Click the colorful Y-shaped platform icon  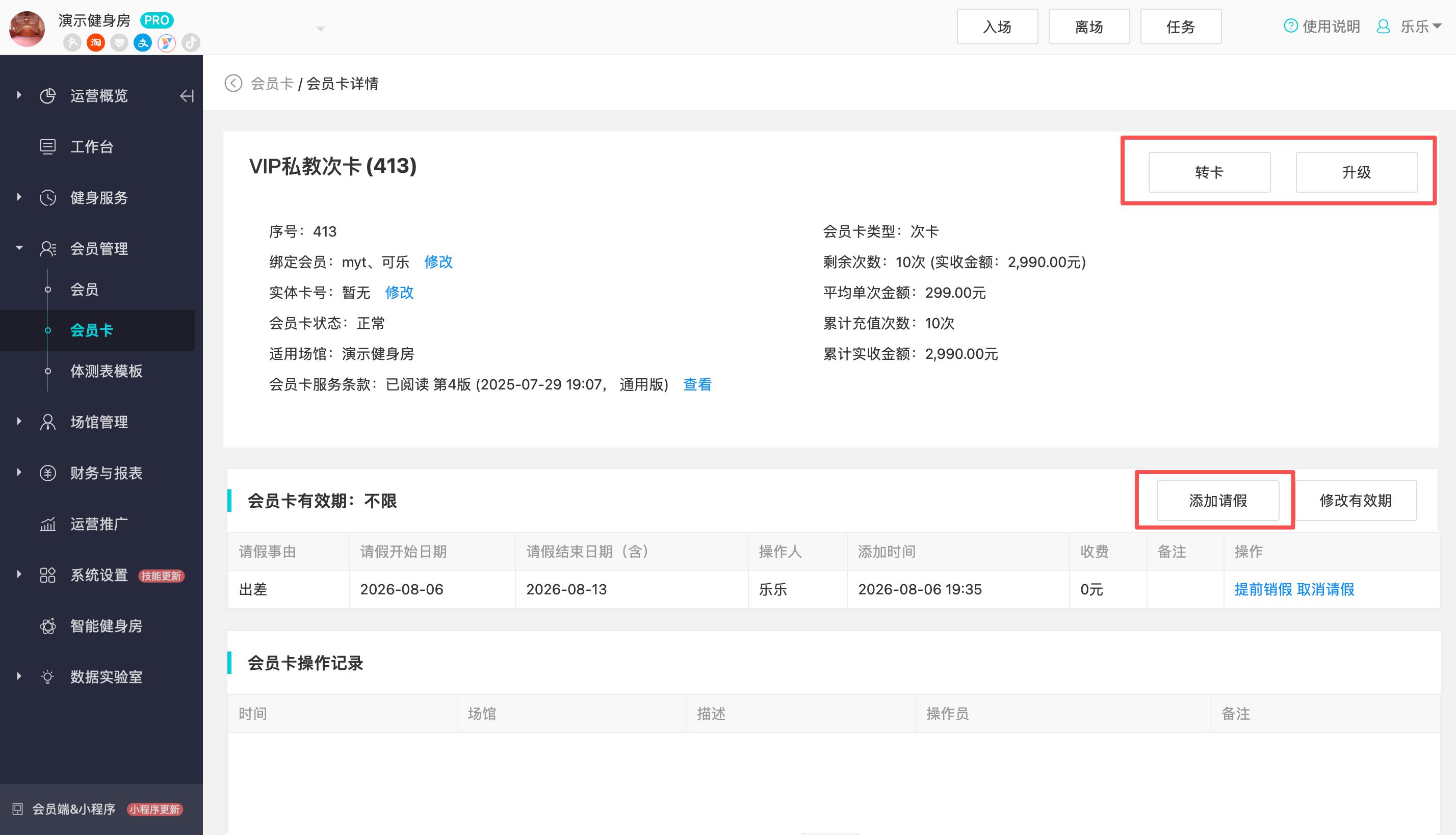tap(167, 42)
